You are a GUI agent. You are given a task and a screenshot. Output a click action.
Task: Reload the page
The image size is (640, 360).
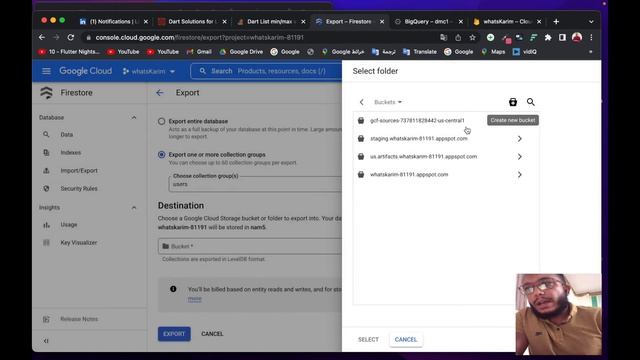click(71, 37)
